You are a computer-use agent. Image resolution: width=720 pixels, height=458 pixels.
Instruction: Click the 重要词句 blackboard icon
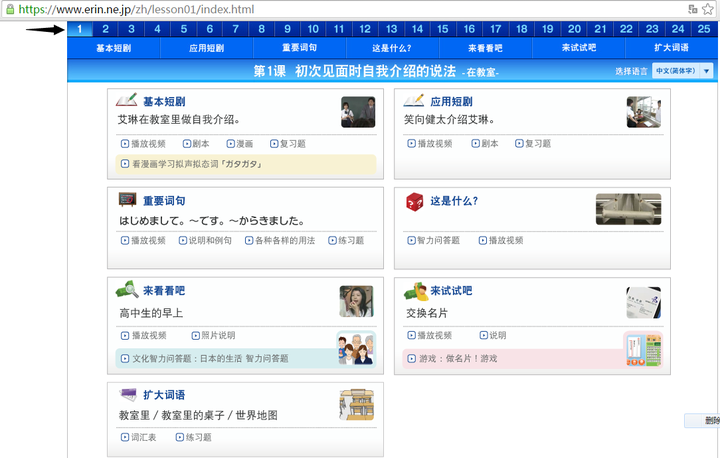click(127, 199)
